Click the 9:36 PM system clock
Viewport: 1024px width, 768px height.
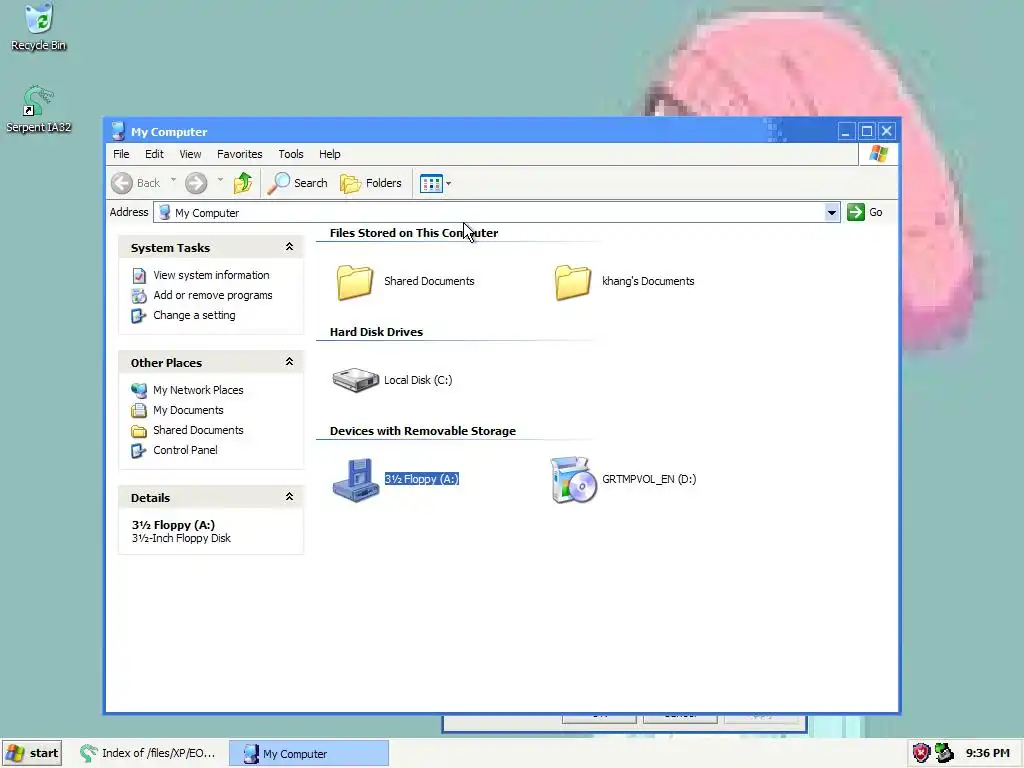click(x=987, y=753)
